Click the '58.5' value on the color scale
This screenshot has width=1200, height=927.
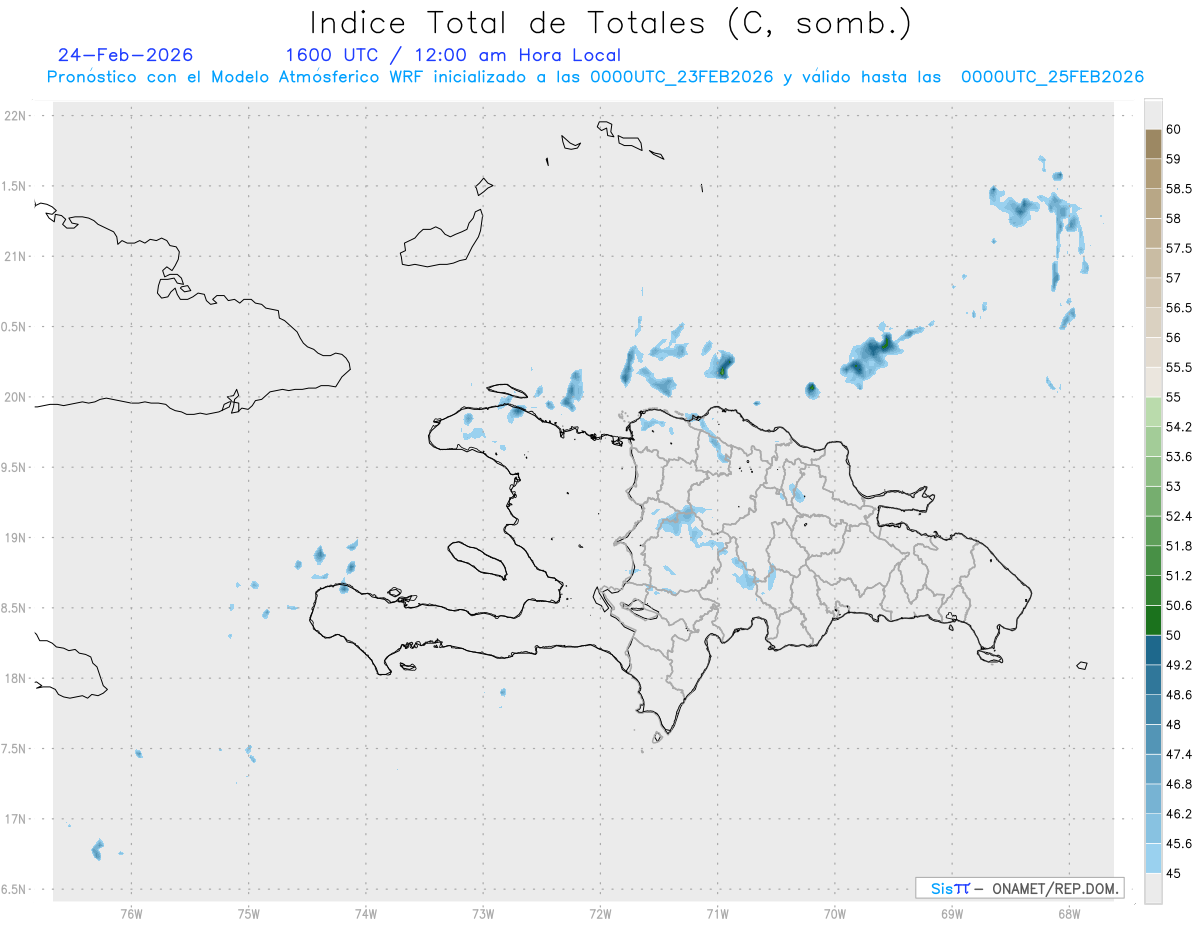[1179, 189]
